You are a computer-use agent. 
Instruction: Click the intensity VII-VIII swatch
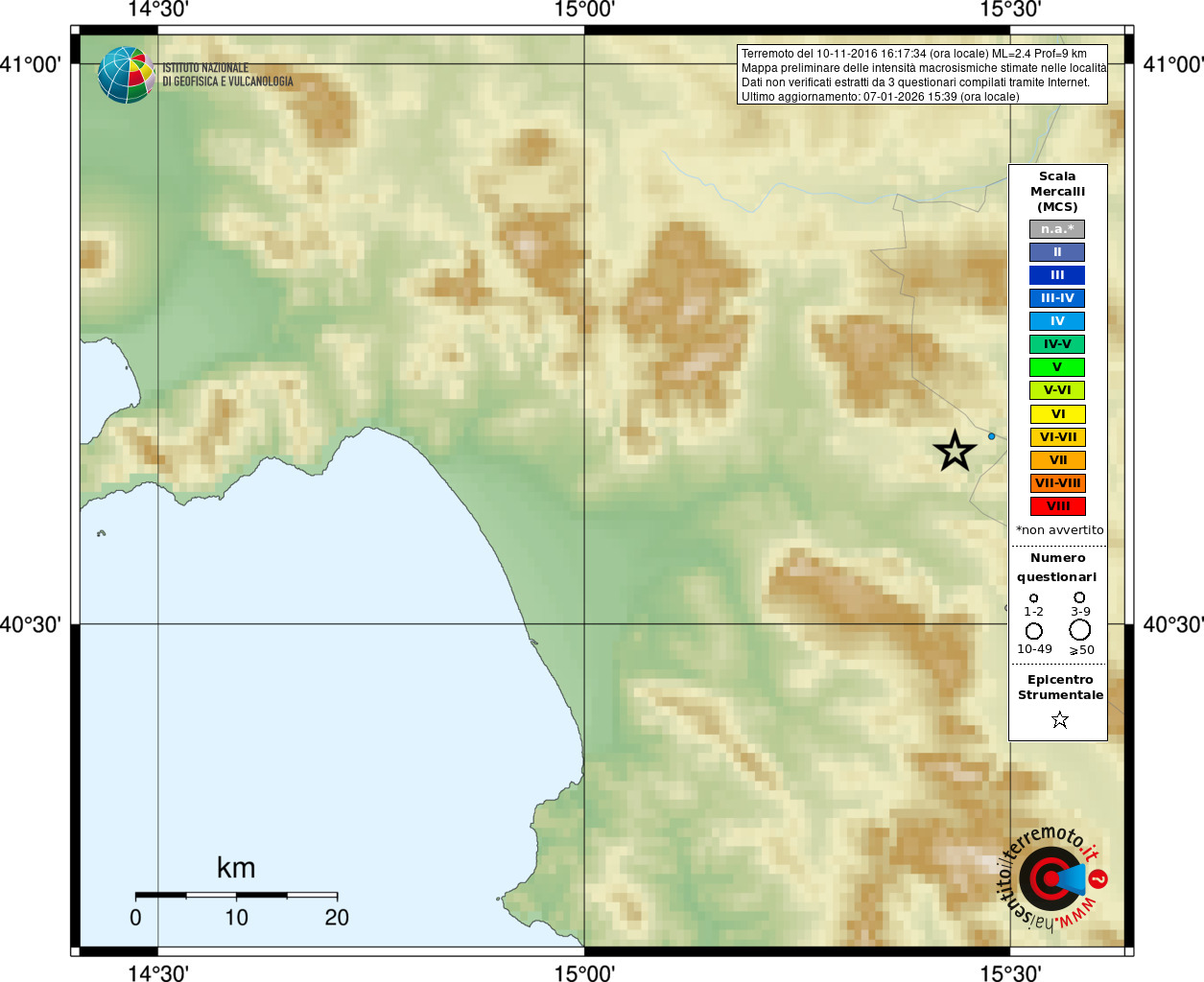point(1058,483)
